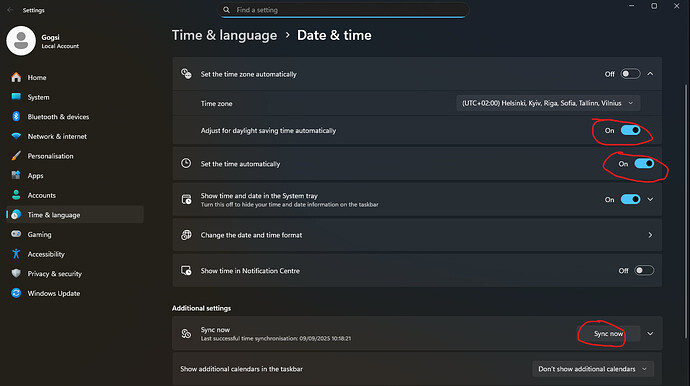Open Privacy & security settings
This screenshot has height=386, width=690.
click(75, 273)
